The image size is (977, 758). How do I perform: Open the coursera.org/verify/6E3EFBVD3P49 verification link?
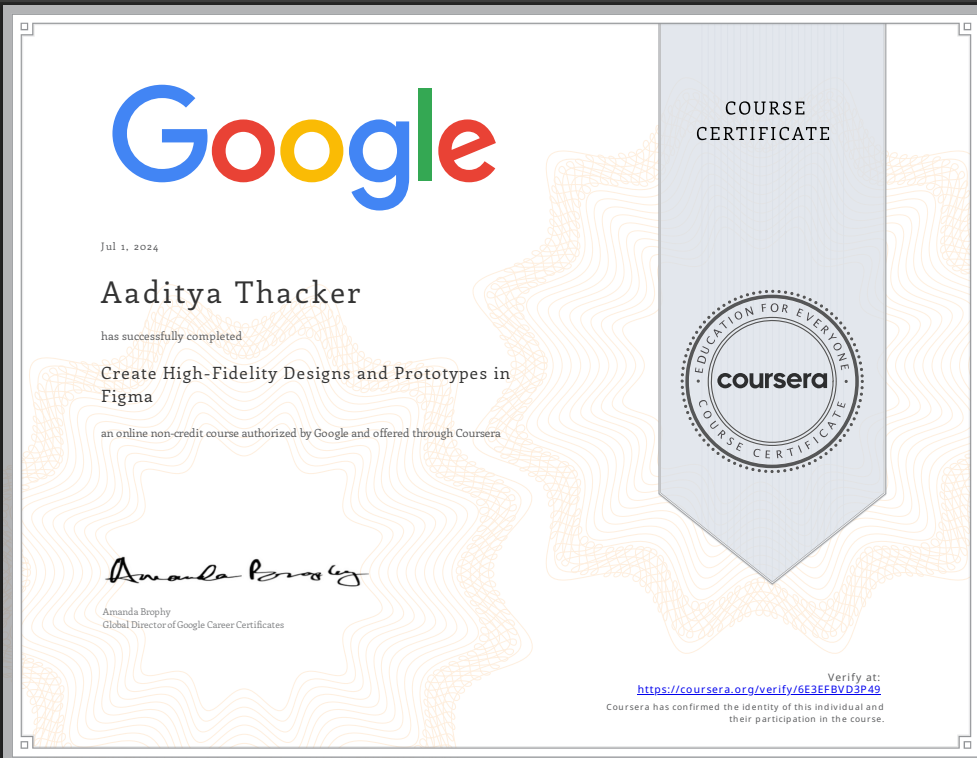pos(758,689)
